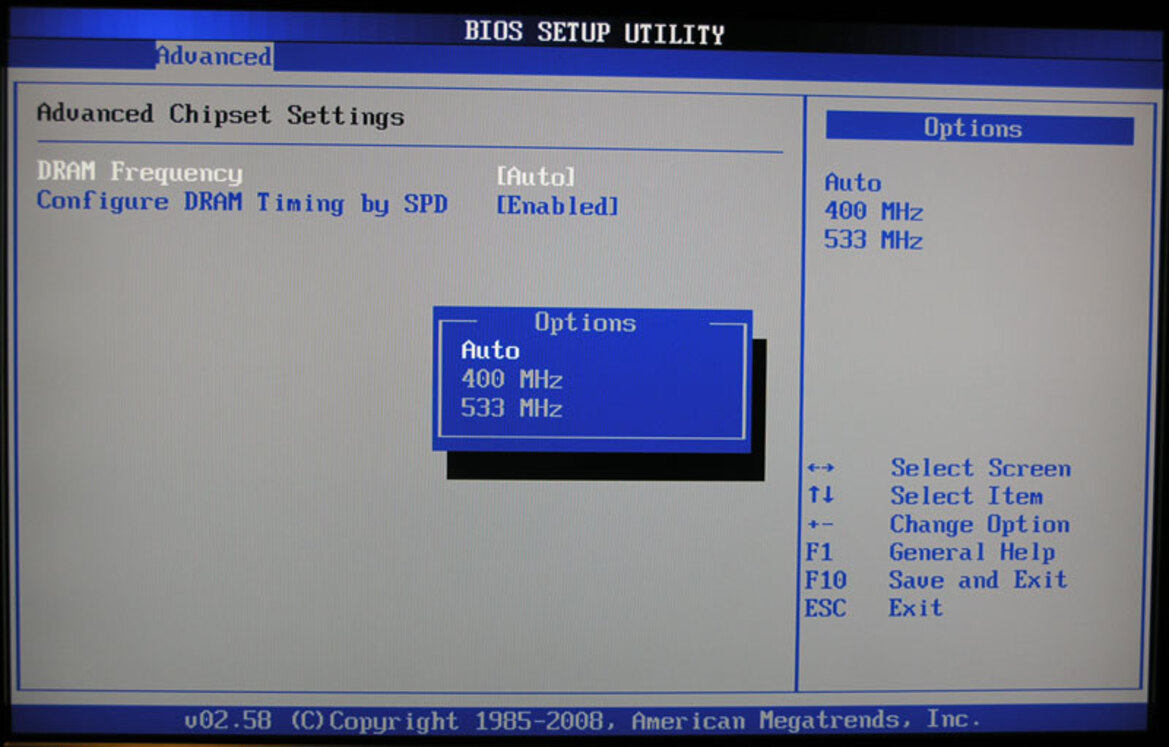Click the Select Item legend entry

pos(968,496)
